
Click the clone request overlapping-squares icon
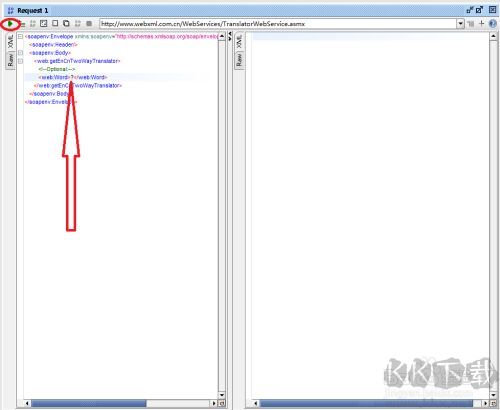pos(66,23)
